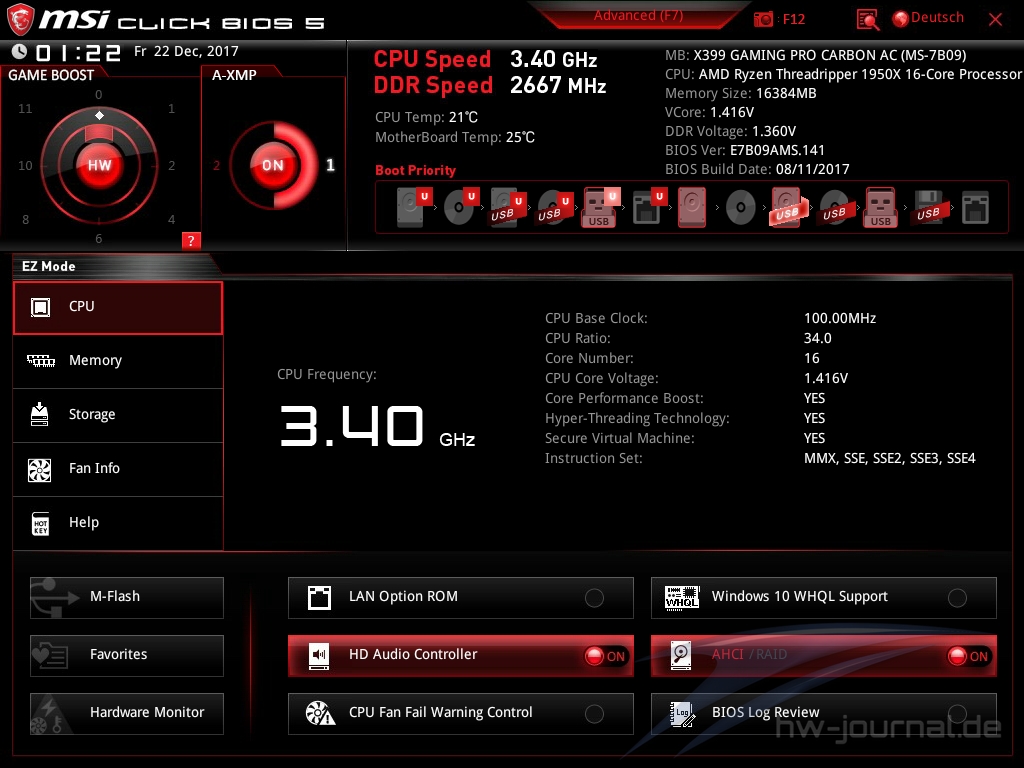Open the Help panel
Screen dimensions: 1024x768
pos(117,522)
